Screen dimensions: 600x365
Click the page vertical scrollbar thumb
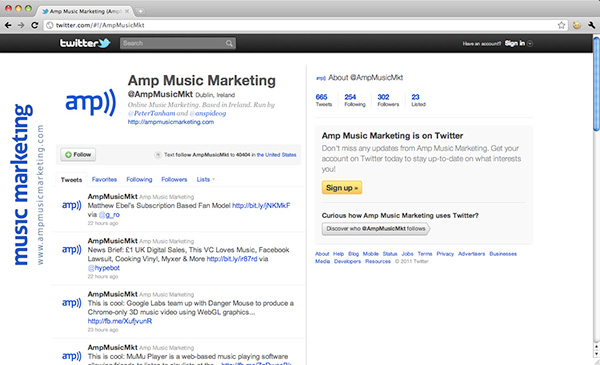[596, 83]
